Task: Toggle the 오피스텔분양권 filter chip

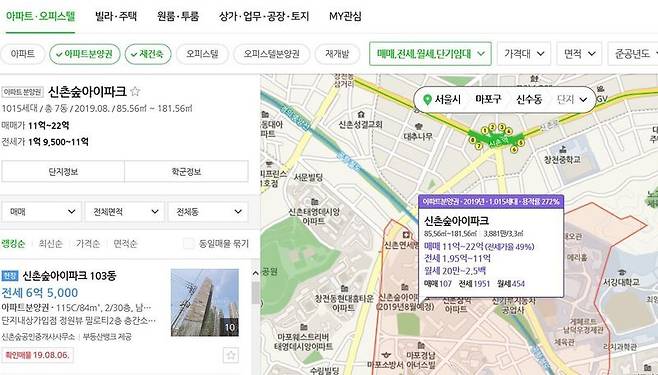Action: click(x=272, y=54)
